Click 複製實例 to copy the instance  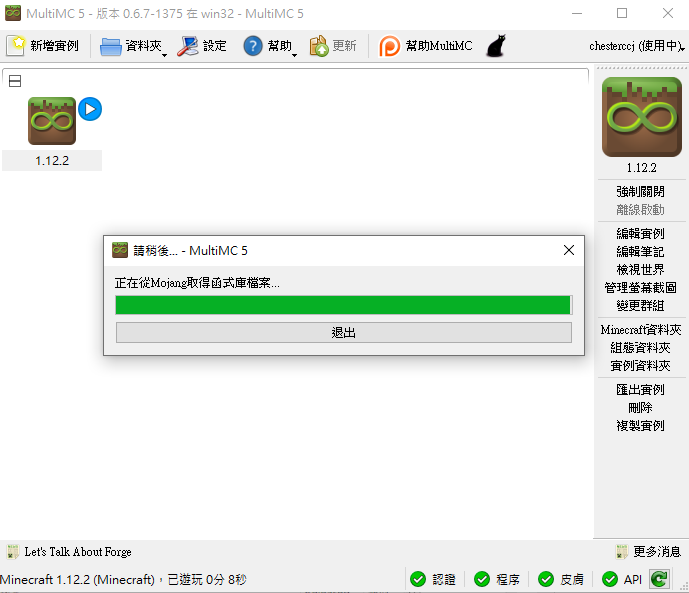click(640, 426)
